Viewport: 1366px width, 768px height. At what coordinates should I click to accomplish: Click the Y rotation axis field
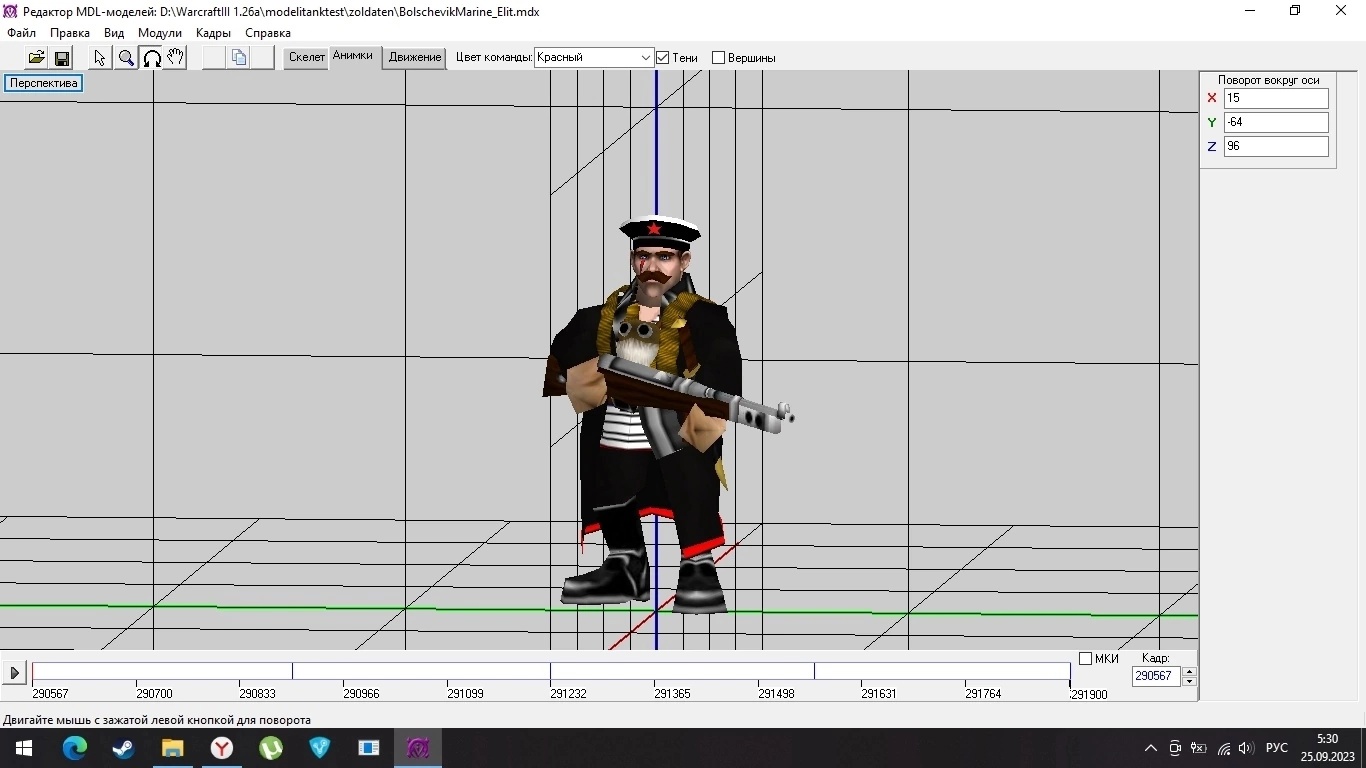[1276, 122]
